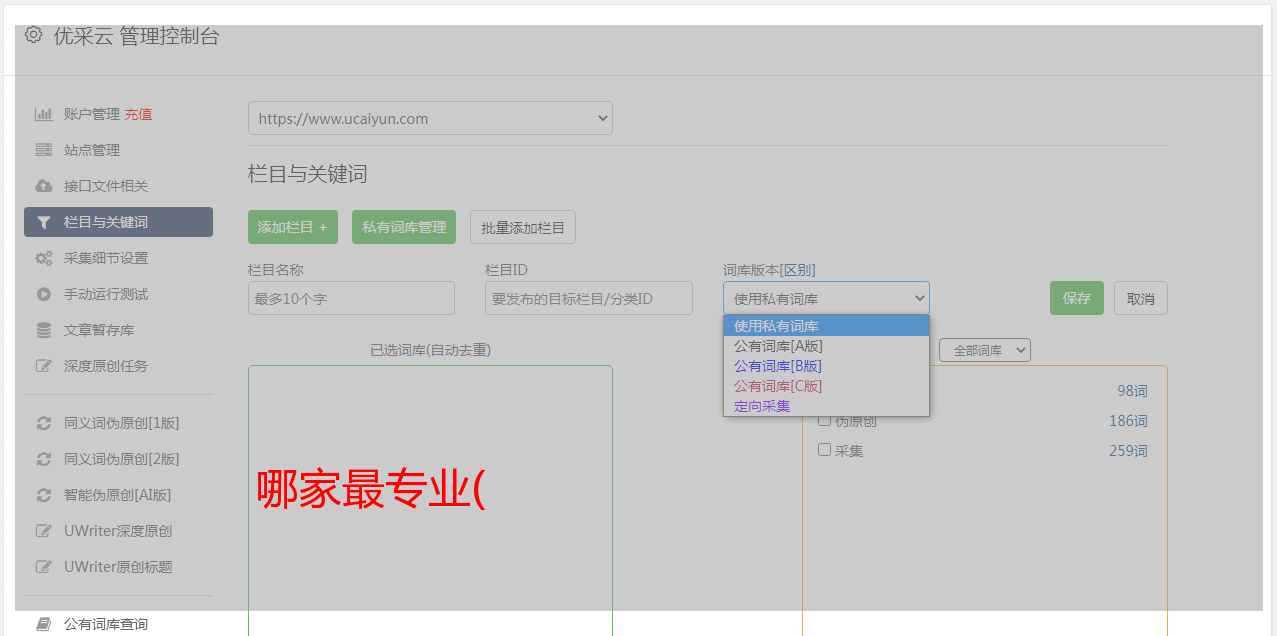Tick the 采集 checkbox

[x=825, y=450]
